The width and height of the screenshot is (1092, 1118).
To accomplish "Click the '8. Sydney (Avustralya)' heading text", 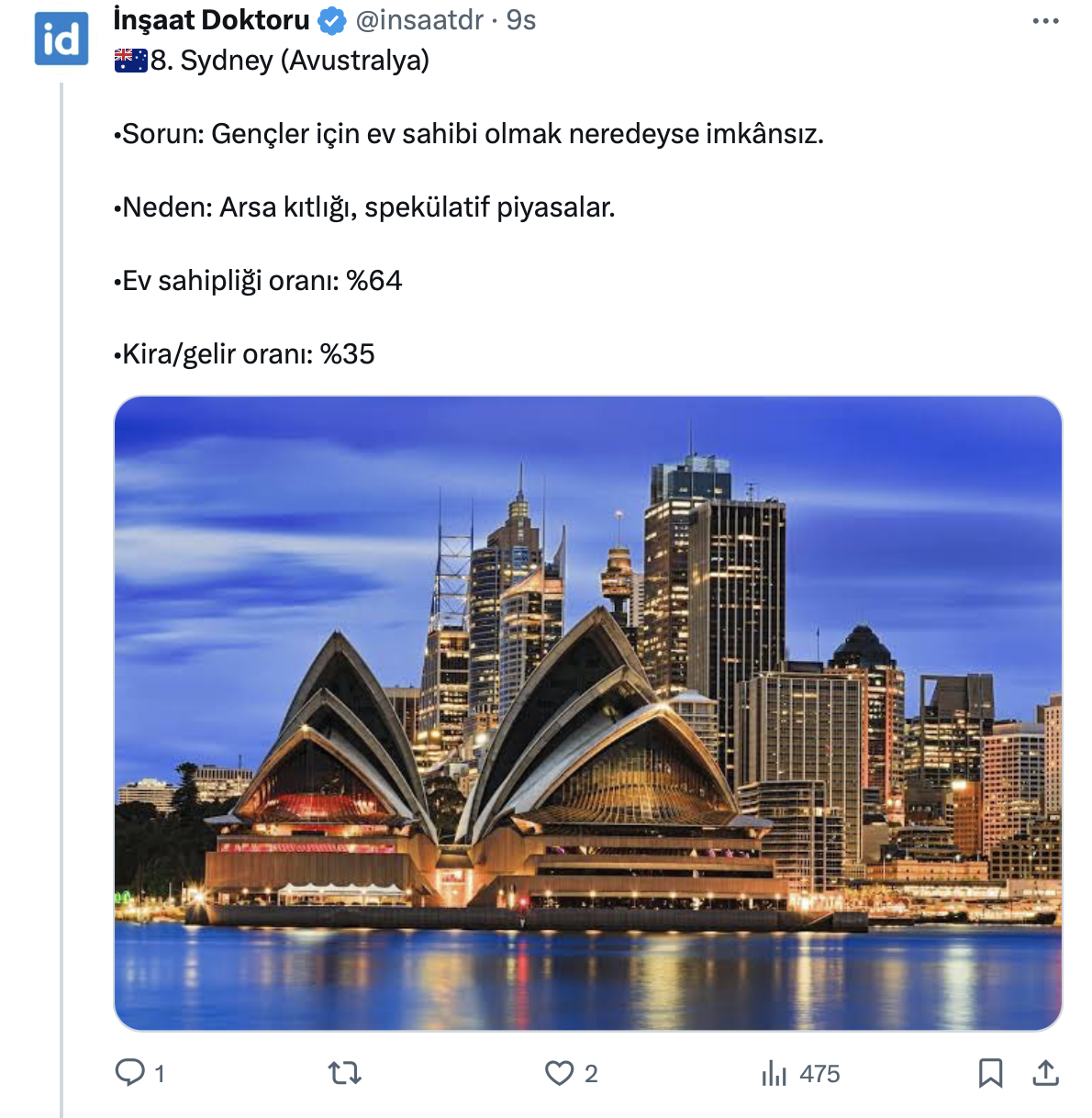I will coord(290,61).
